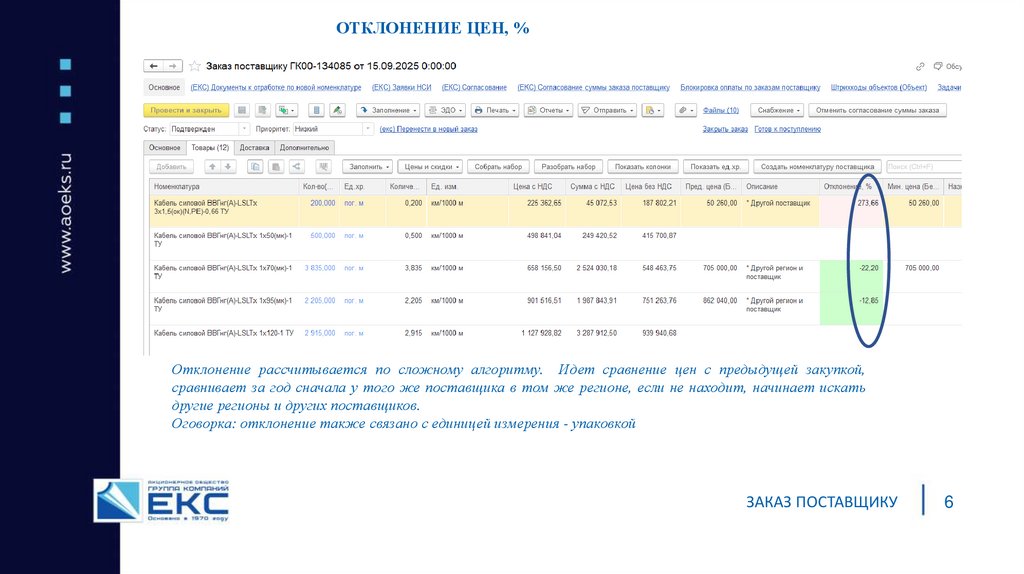
Task: Click price cell 901 516,51
Action: [x=541, y=301]
